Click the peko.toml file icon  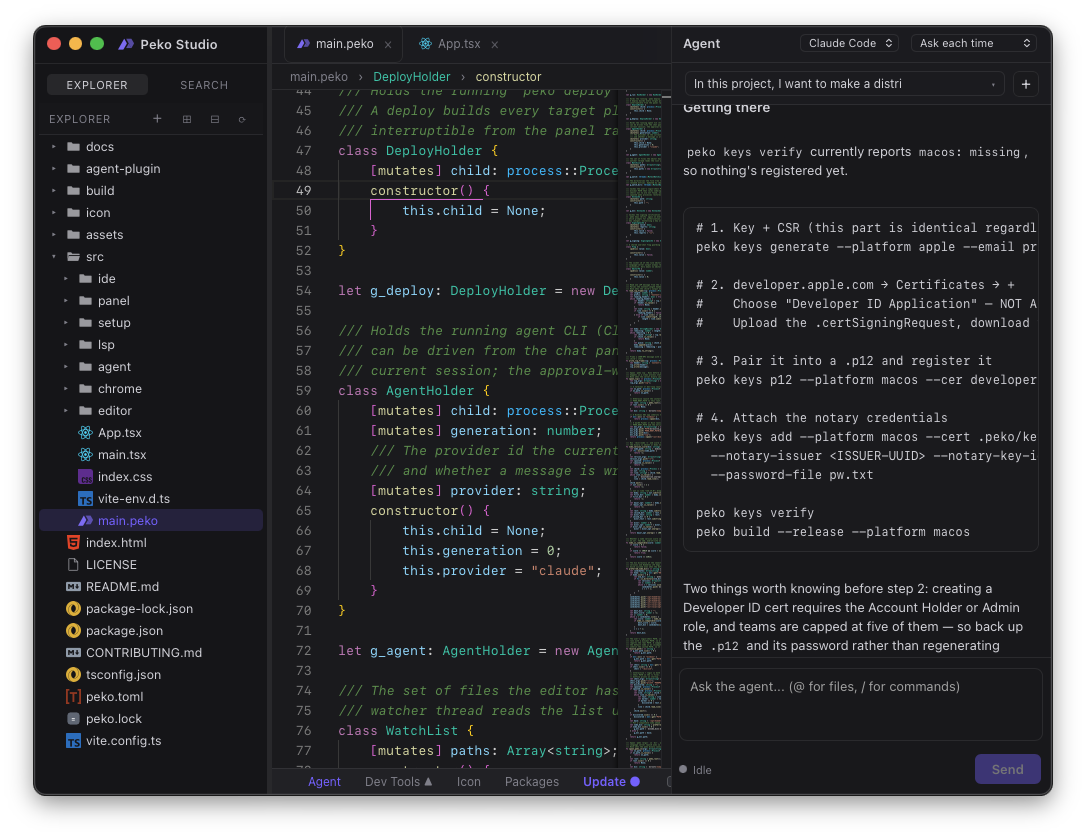[x=73, y=697]
